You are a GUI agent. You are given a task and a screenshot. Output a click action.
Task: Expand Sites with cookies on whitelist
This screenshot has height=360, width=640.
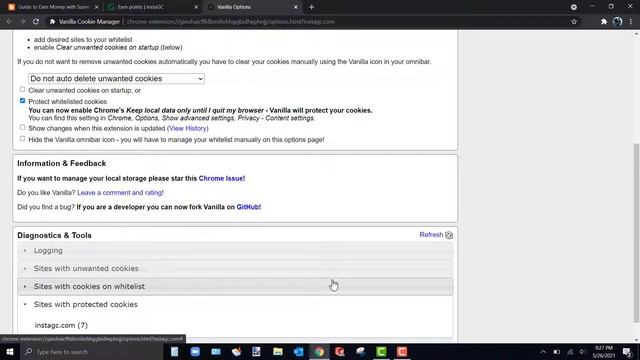tap(235, 287)
